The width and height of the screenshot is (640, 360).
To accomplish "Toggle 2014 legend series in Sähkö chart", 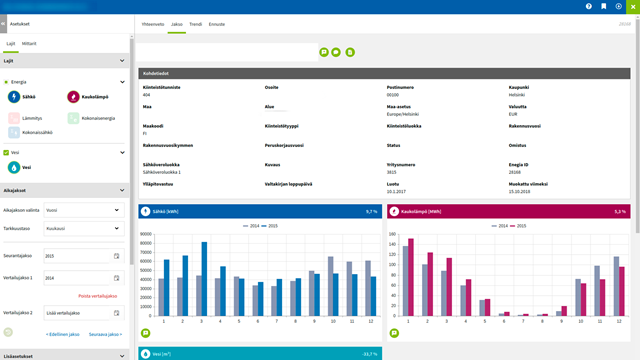I will pos(251,226).
